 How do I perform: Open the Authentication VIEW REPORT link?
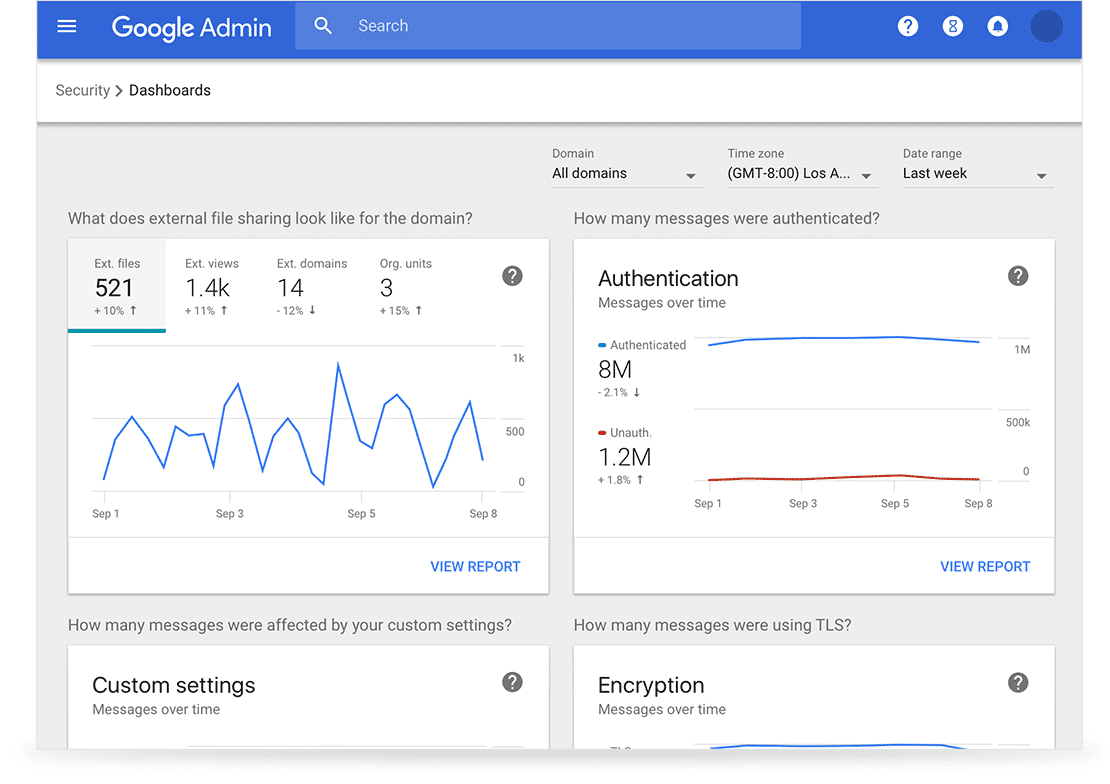[985, 566]
